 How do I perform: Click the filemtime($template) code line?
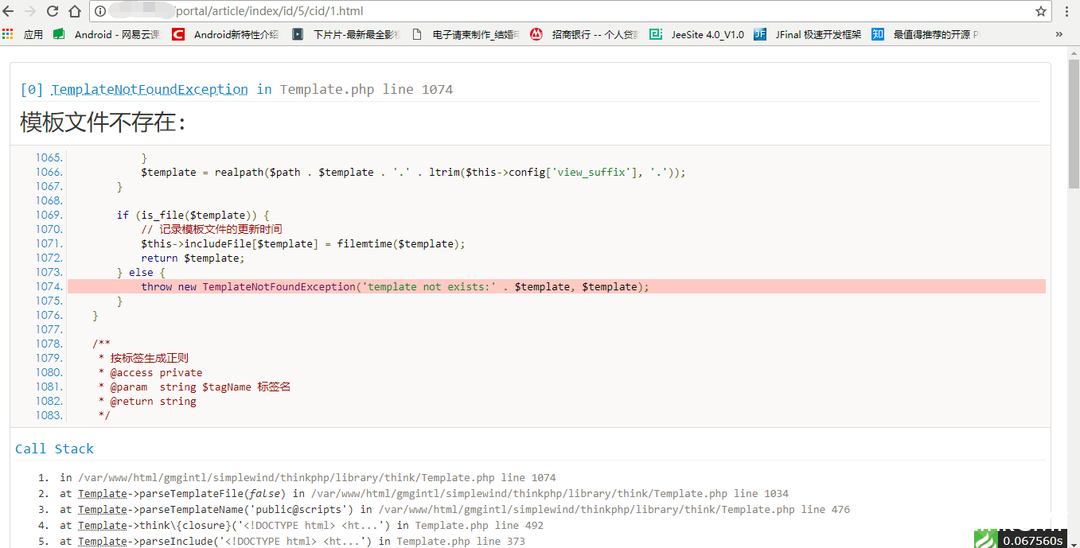303,244
